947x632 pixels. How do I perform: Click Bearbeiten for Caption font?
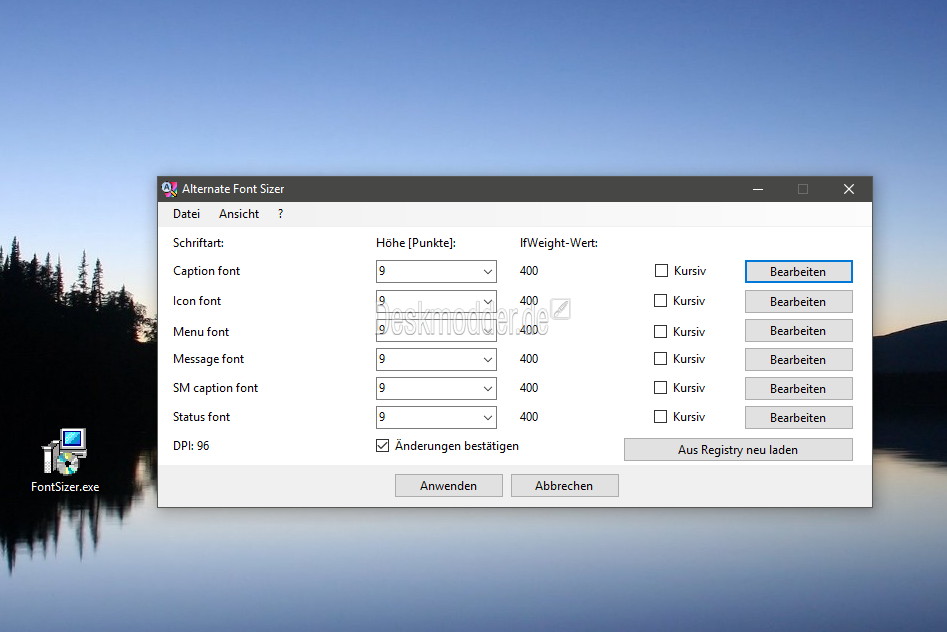pyautogui.click(x=798, y=272)
